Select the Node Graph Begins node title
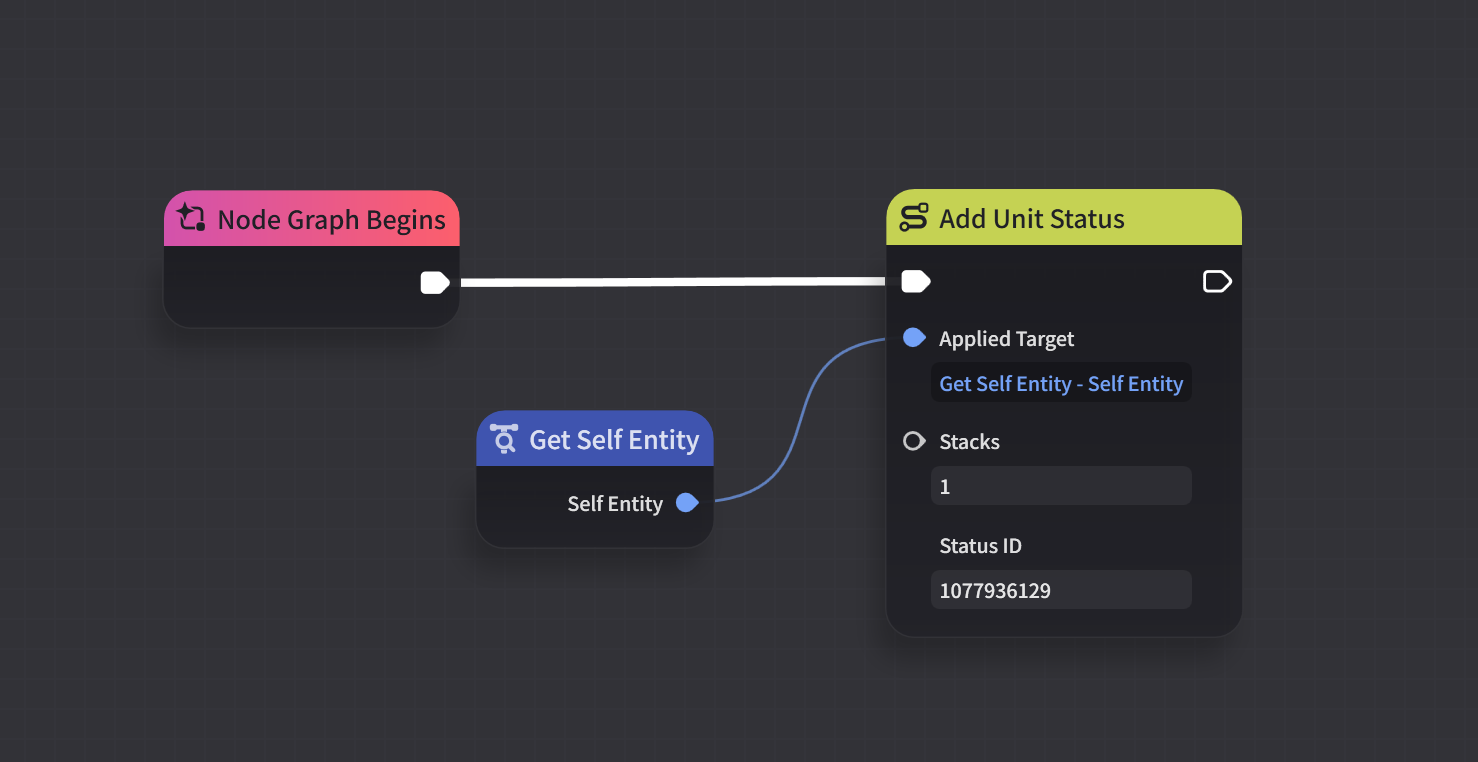 pos(332,220)
